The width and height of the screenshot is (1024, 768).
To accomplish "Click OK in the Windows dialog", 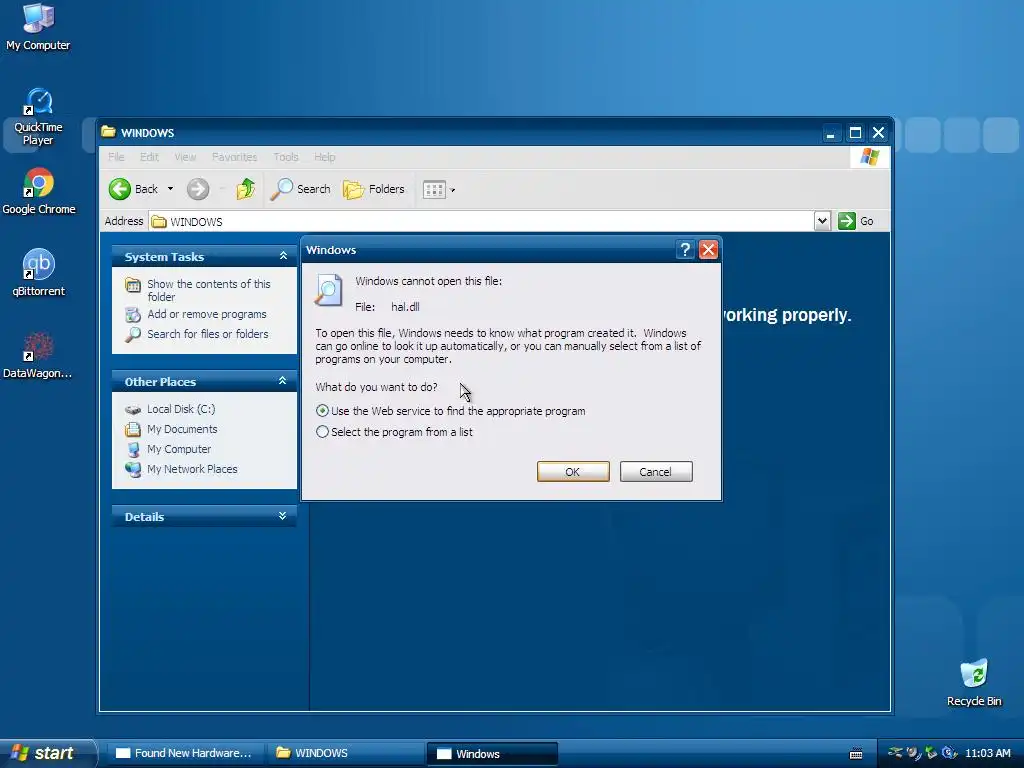I will 573,472.
